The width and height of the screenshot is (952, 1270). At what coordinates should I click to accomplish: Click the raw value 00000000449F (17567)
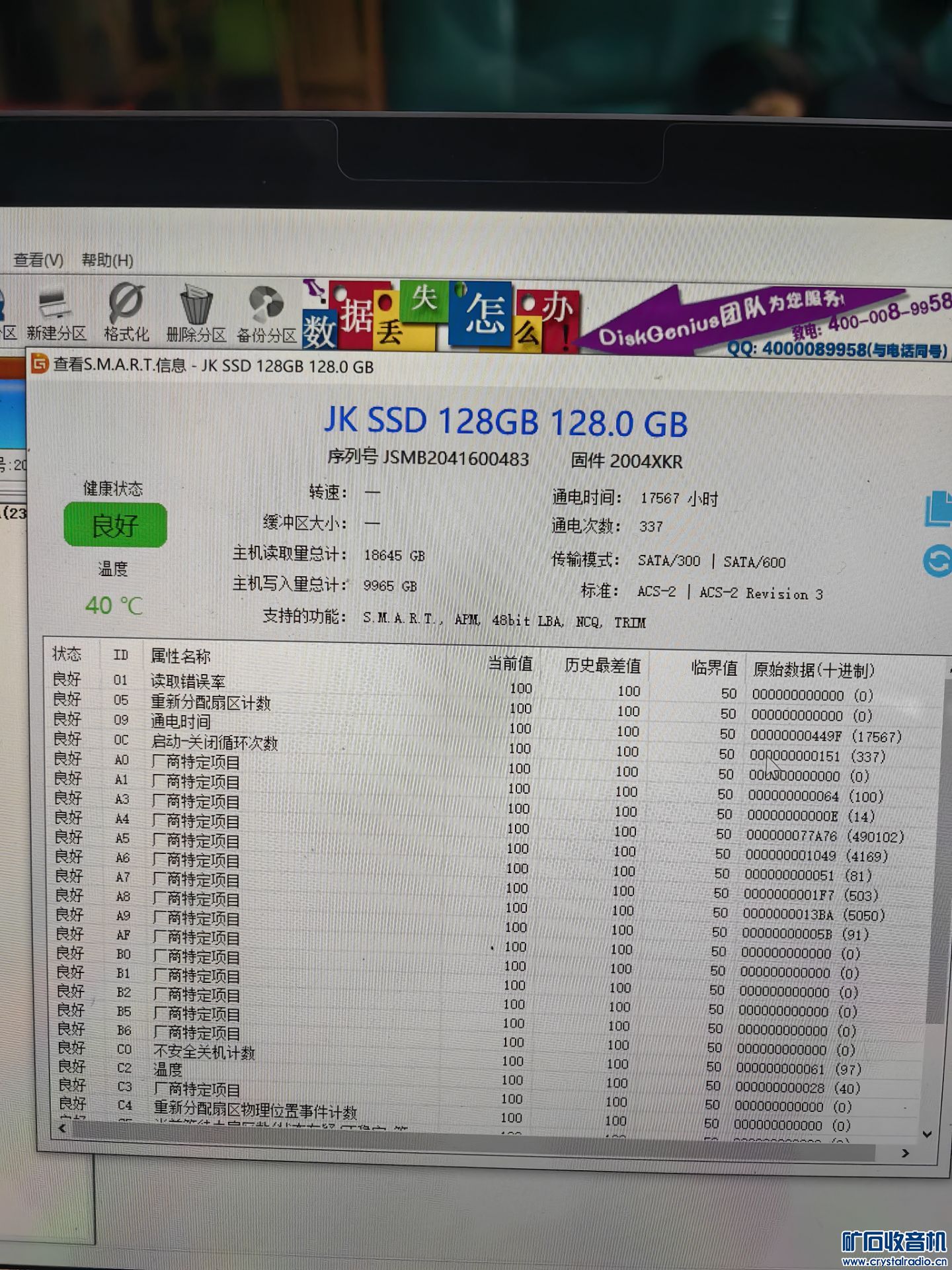826,736
